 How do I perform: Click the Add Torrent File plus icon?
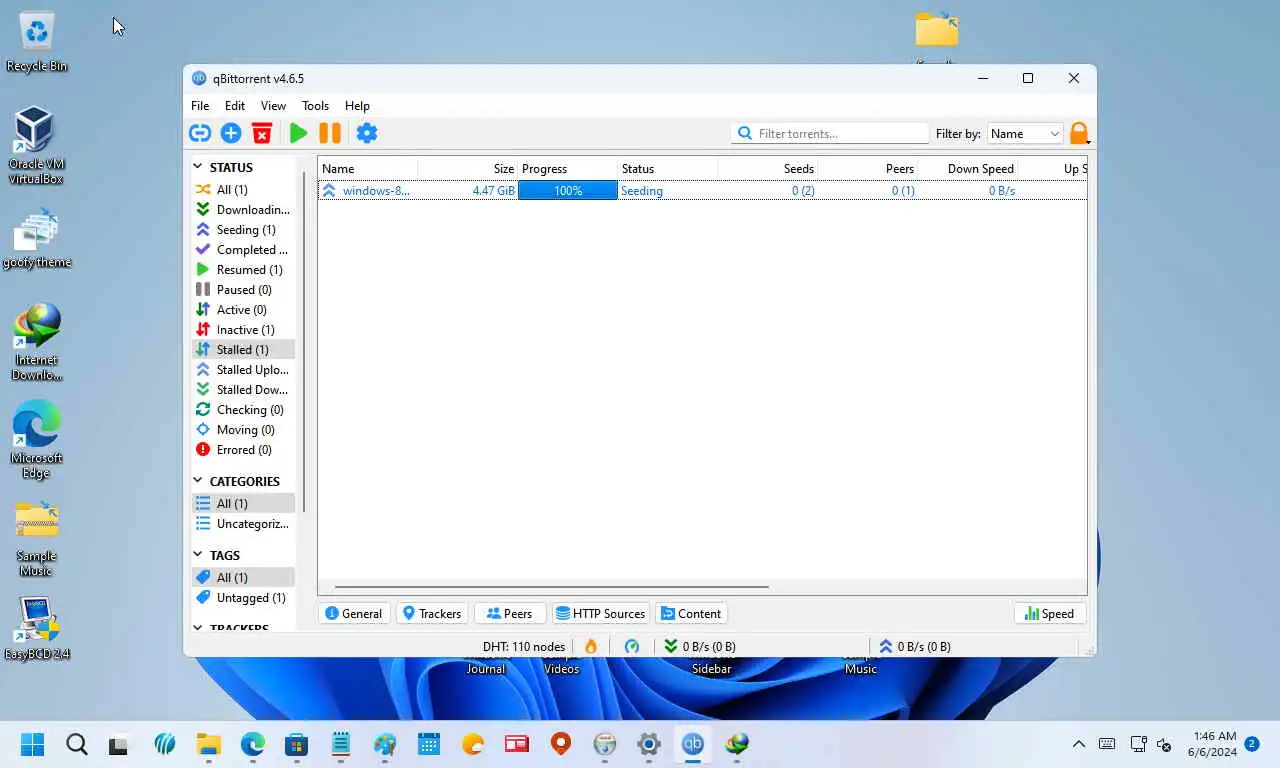pos(231,133)
